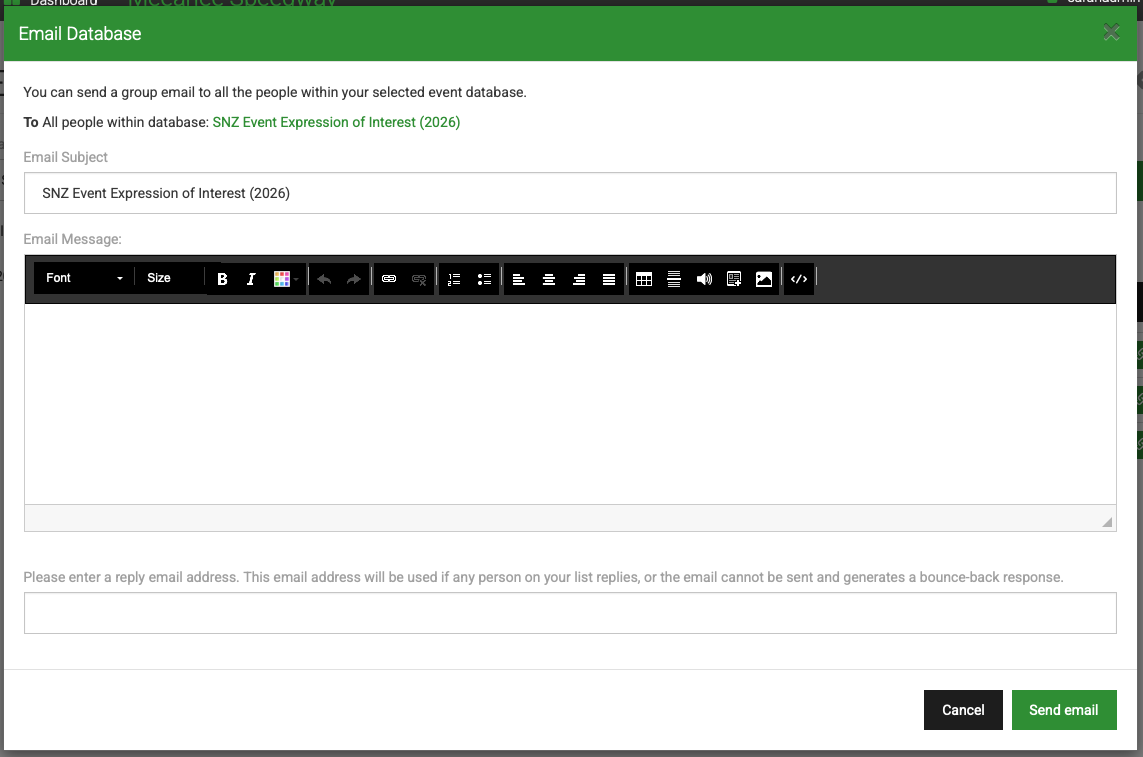Close the Email Database dialog

pos(1111,32)
